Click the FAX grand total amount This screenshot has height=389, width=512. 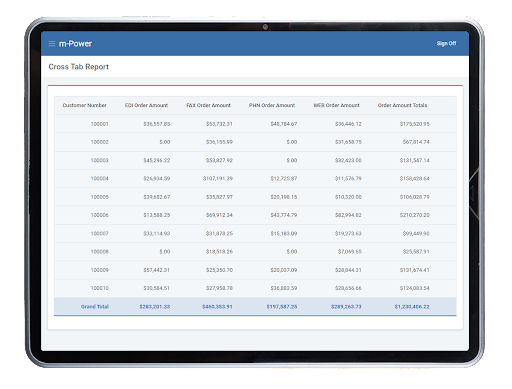(217, 307)
